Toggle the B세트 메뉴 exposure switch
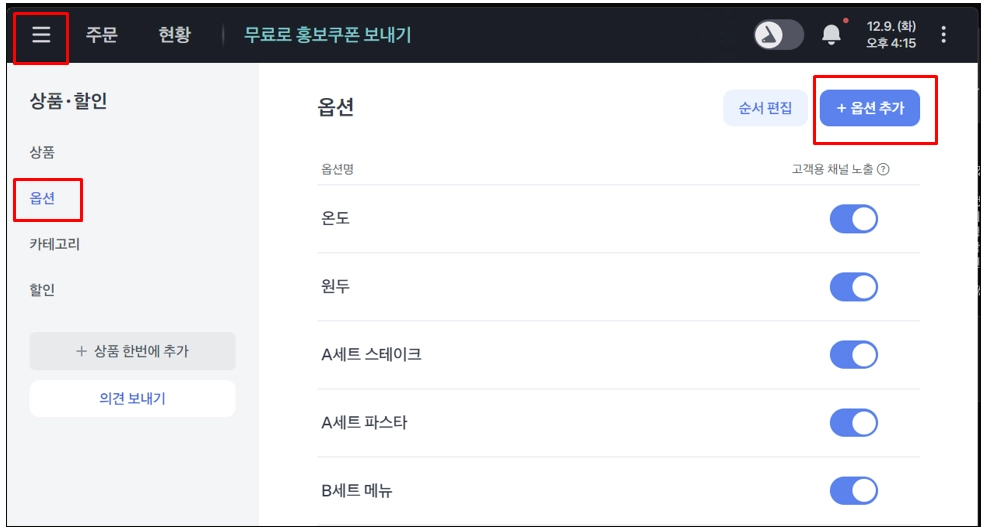Image resolution: width=983 pixels, height=530 pixels. pyautogui.click(x=854, y=490)
